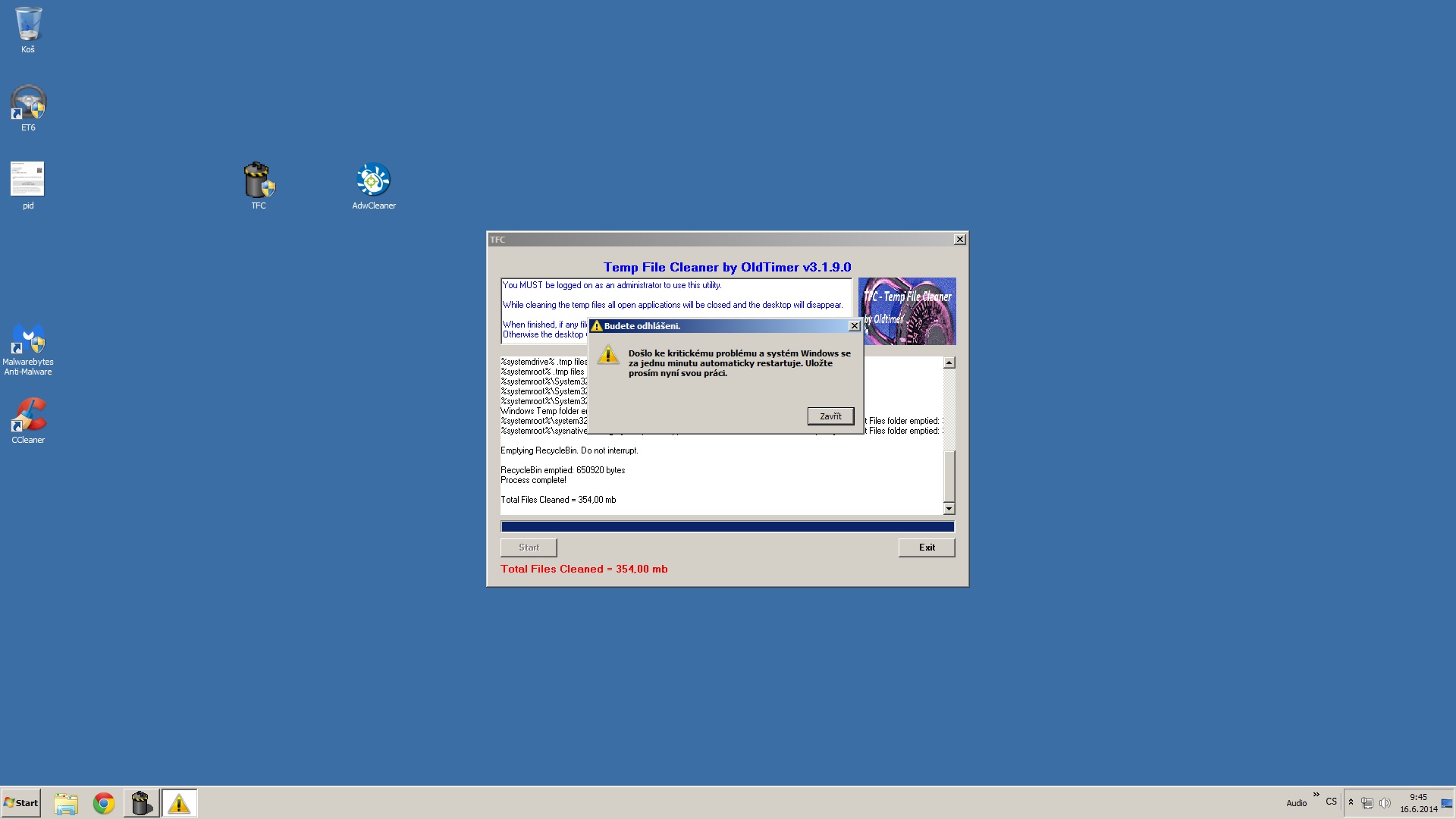The width and height of the screenshot is (1456, 819).
Task: Select the warning dialog taskbar button
Action: (x=179, y=803)
